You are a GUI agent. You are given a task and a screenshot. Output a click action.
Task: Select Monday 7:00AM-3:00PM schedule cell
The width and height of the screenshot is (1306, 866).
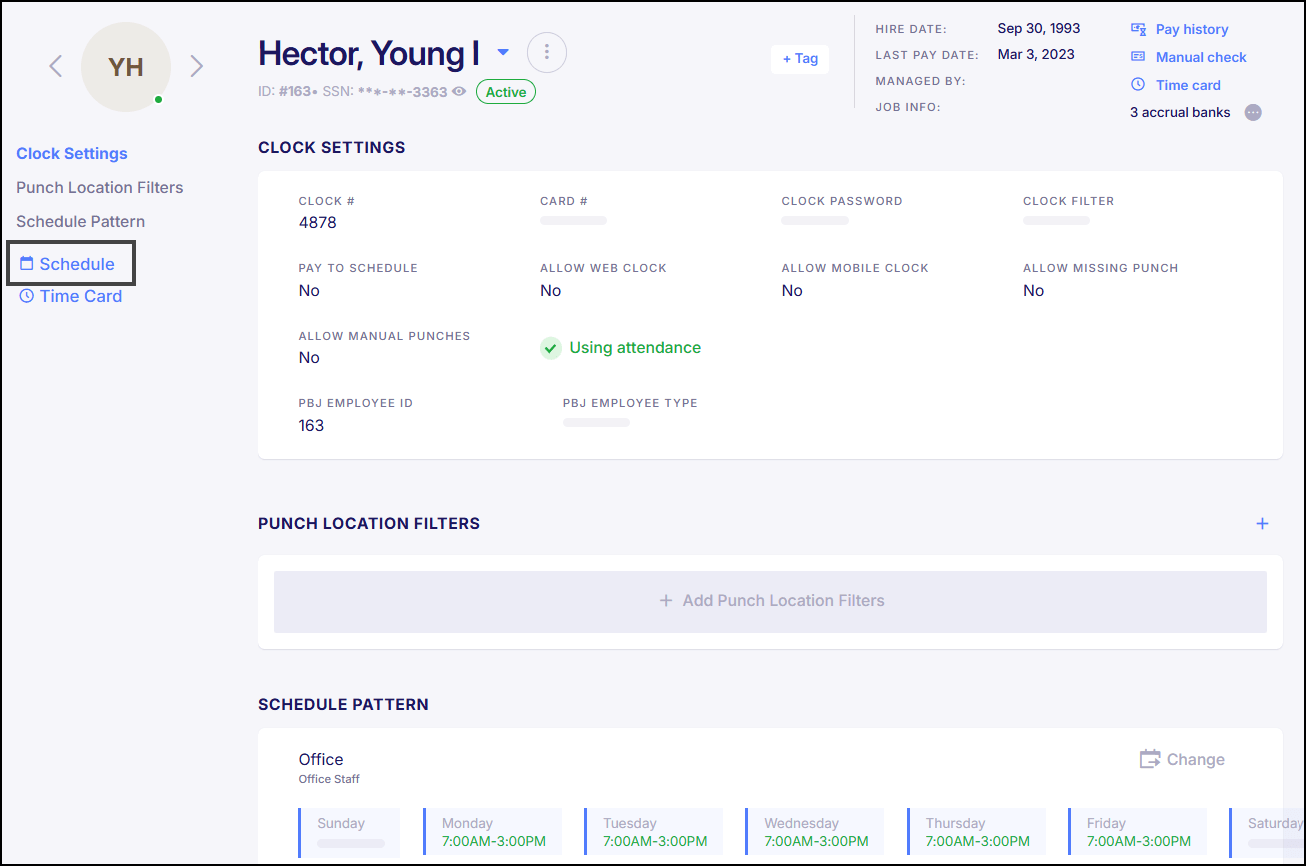pos(492,833)
